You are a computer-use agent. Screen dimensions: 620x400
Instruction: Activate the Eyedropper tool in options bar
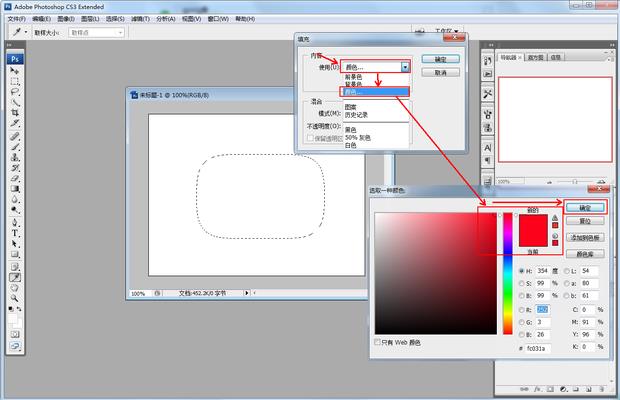coord(17,32)
